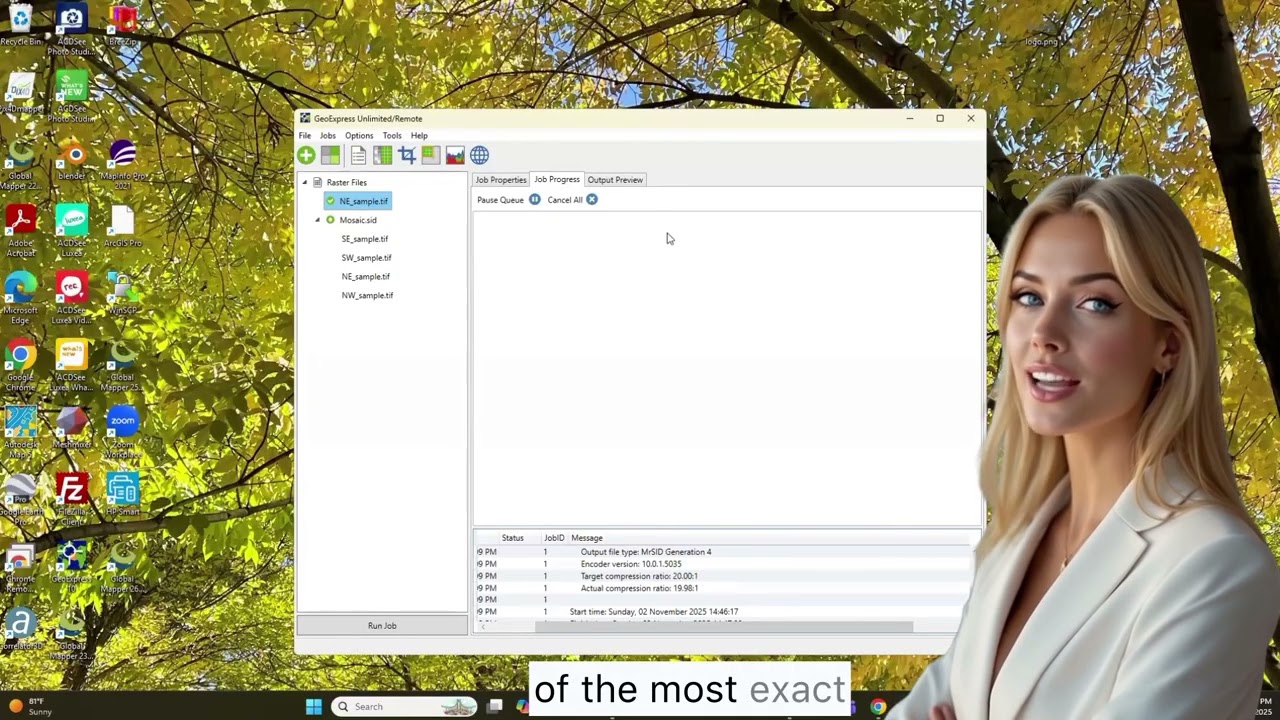Open the File menu
This screenshot has height=720, width=1280.
[305, 136]
